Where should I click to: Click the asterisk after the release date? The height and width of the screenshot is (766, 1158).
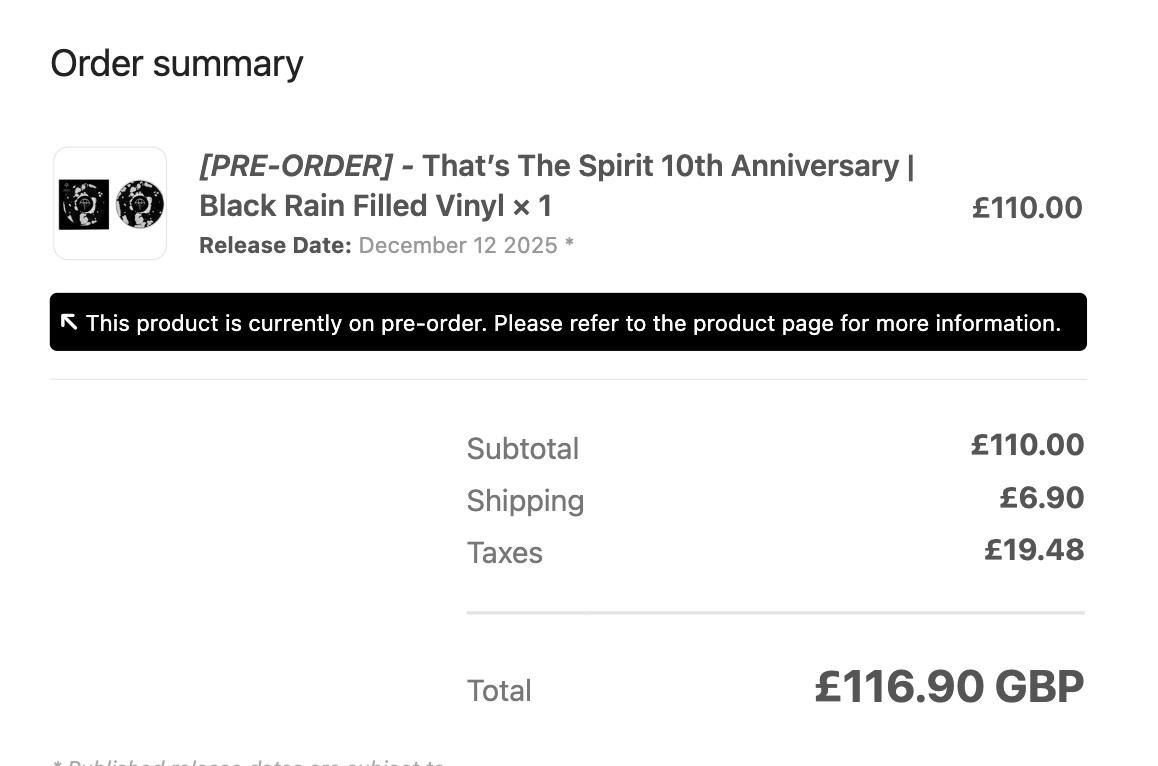click(x=569, y=243)
